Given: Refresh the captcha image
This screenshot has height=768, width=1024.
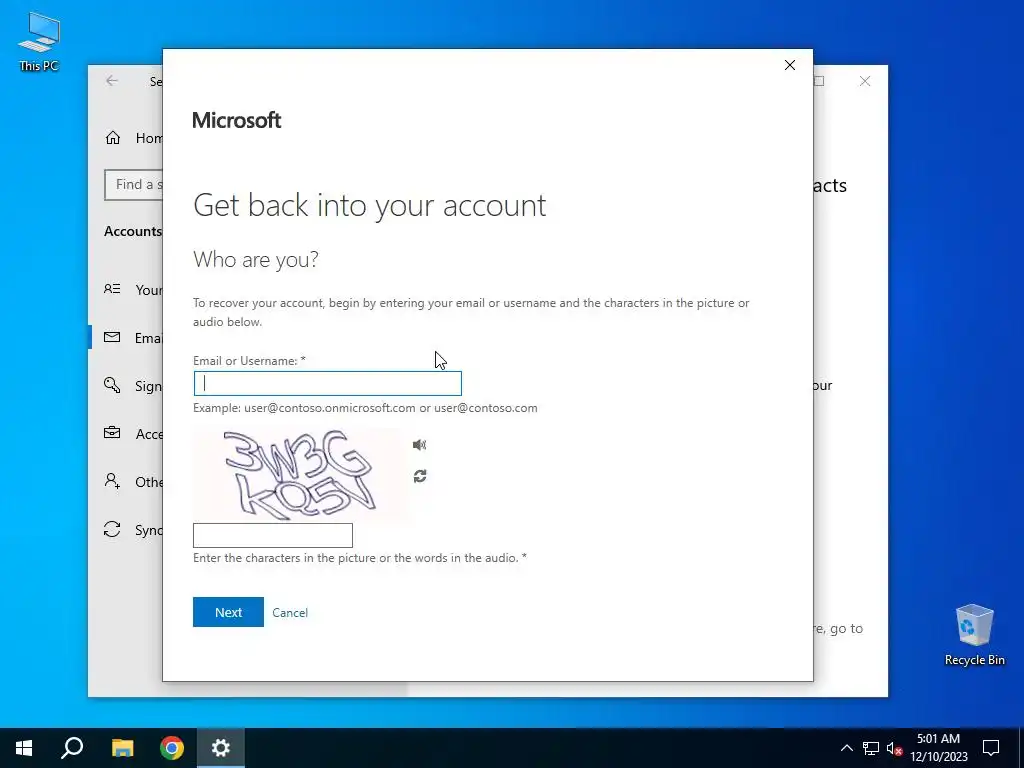Looking at the screenshot, I should [x=420, y=476].
